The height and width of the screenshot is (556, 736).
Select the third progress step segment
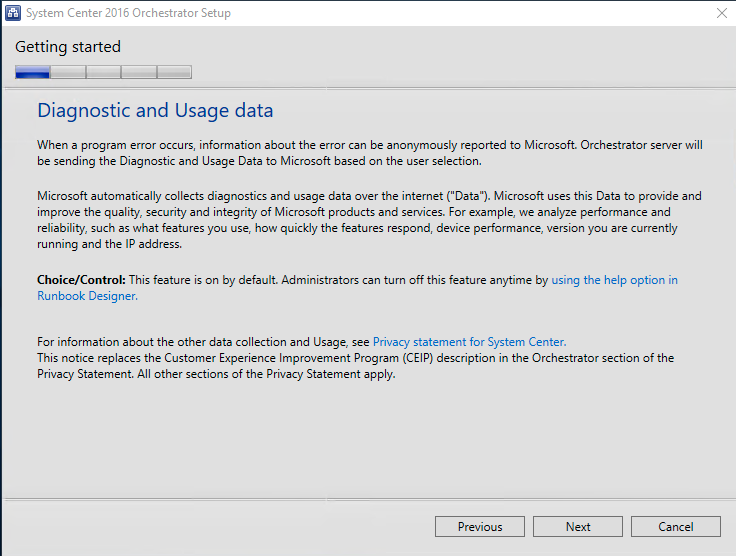103,72
